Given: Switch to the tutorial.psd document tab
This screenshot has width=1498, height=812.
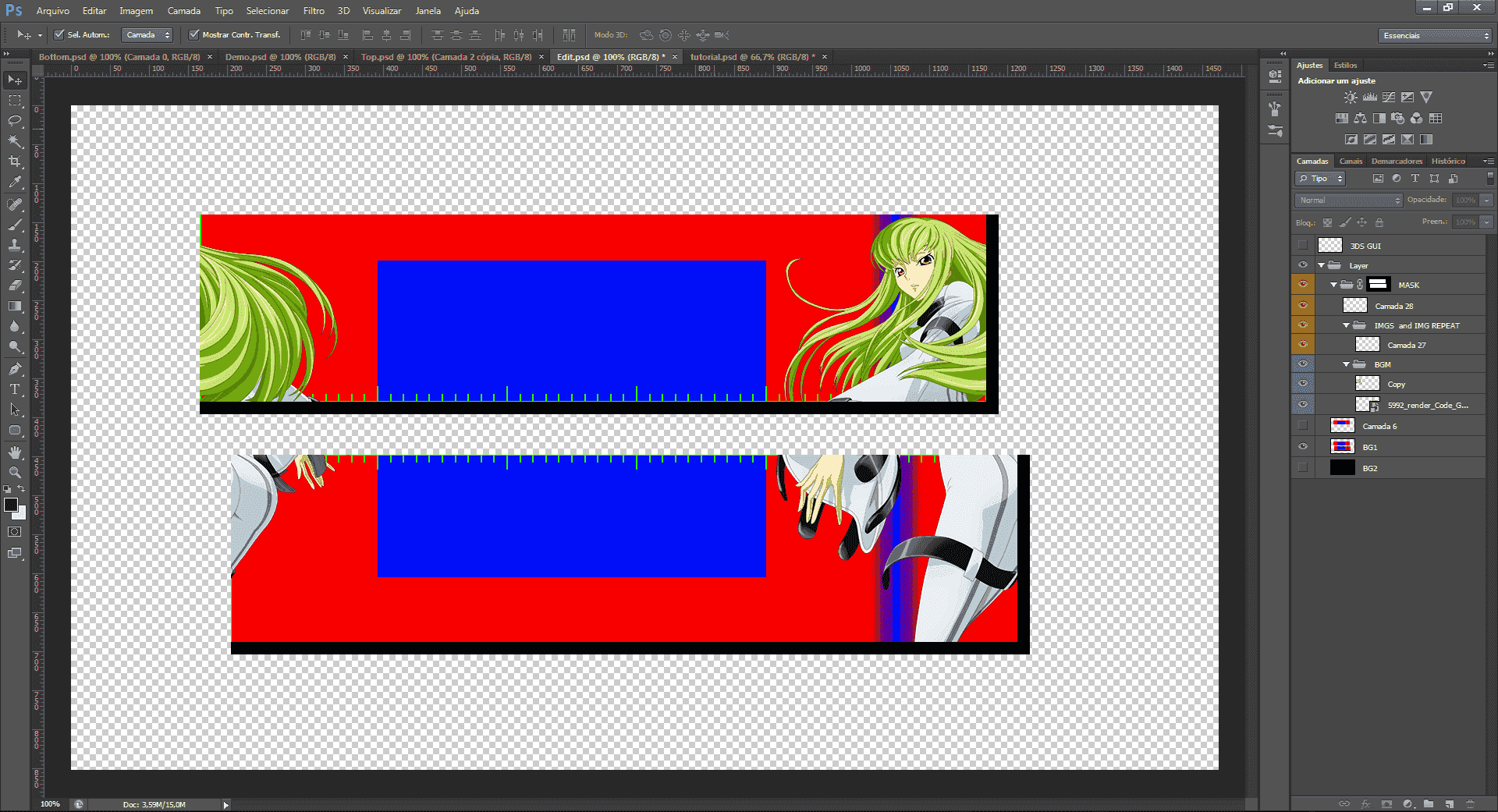Looking at the screenshot, I should coord(752,57).
